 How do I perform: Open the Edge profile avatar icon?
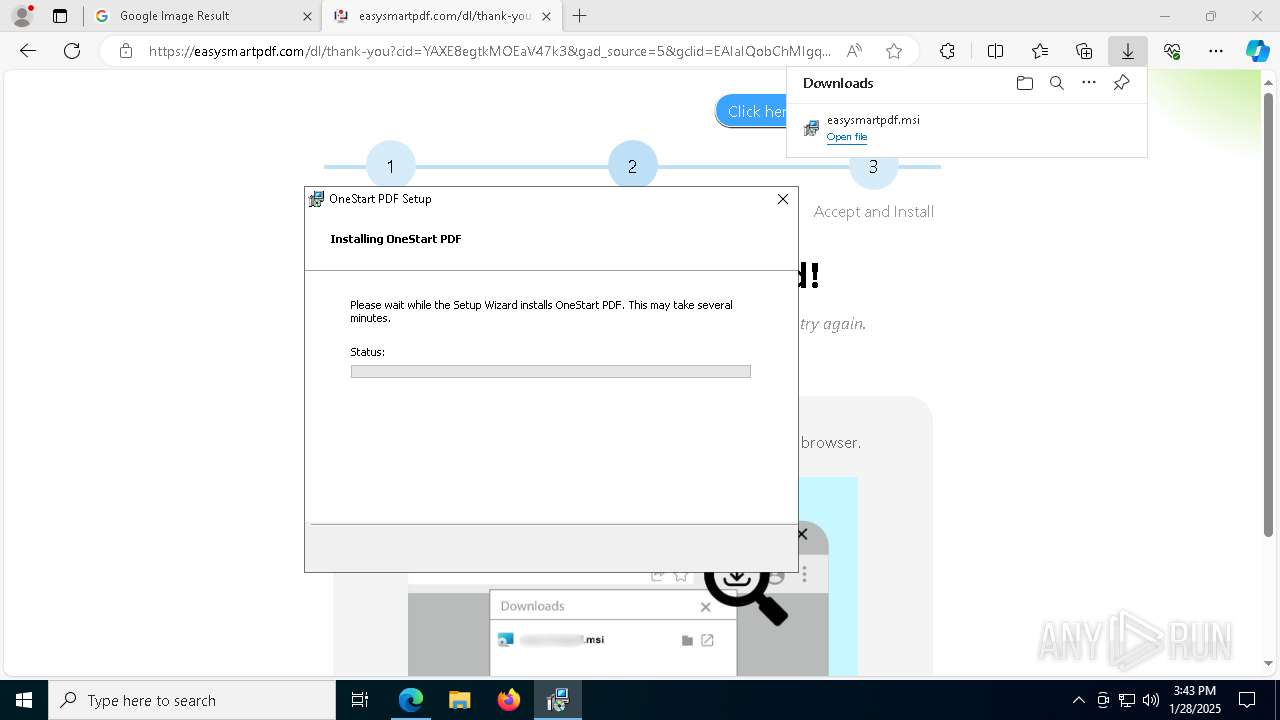pos(21,16)
